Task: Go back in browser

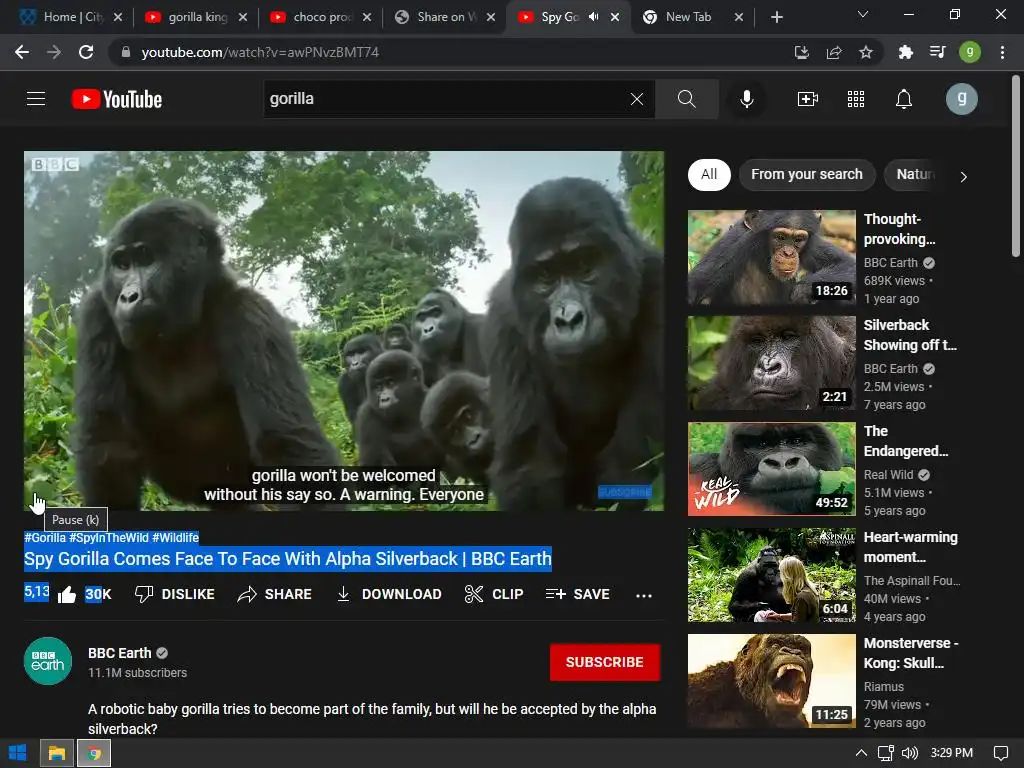Action: (22, 52)
